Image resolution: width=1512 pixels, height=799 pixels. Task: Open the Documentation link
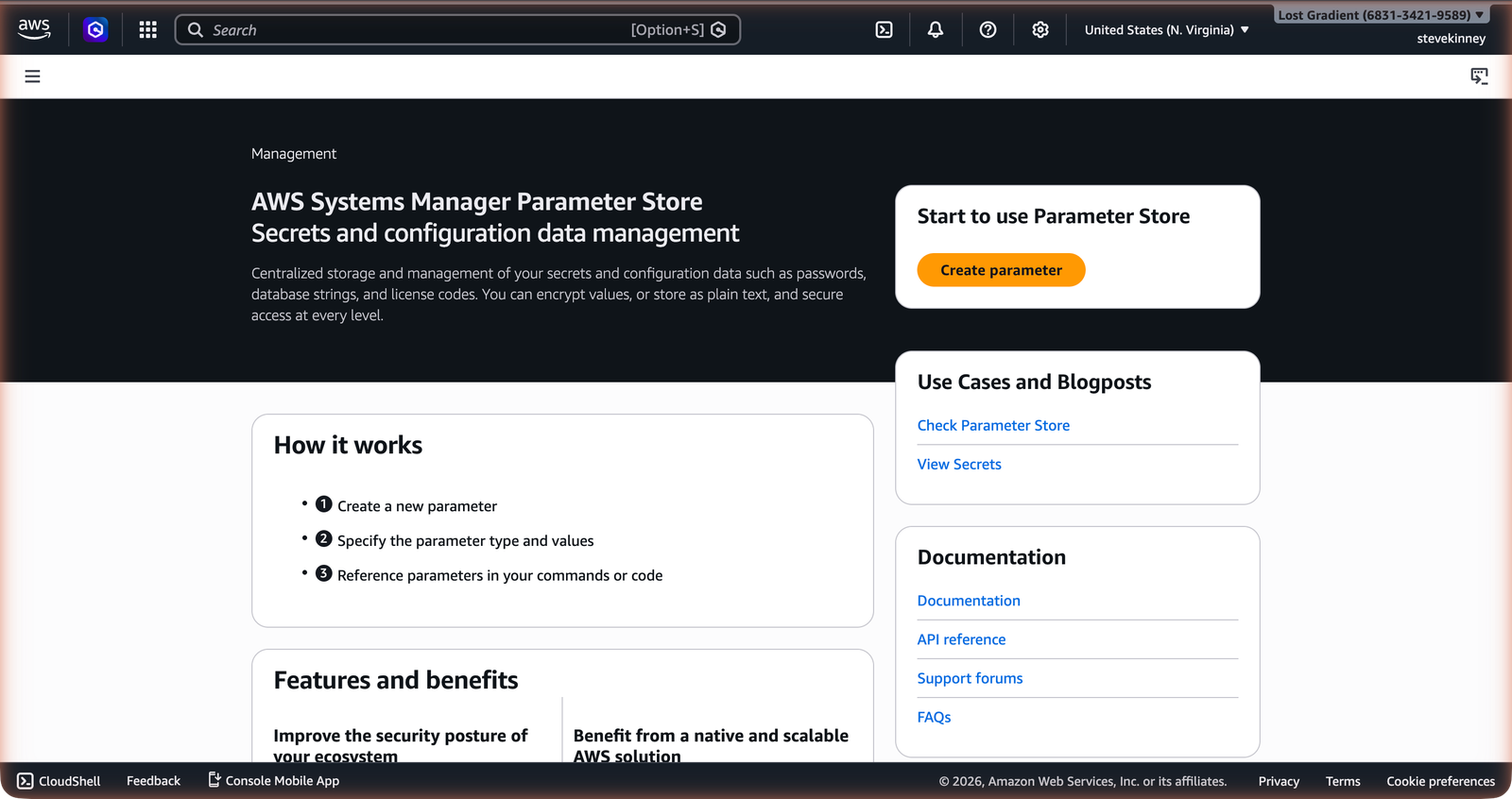[969, 601]
